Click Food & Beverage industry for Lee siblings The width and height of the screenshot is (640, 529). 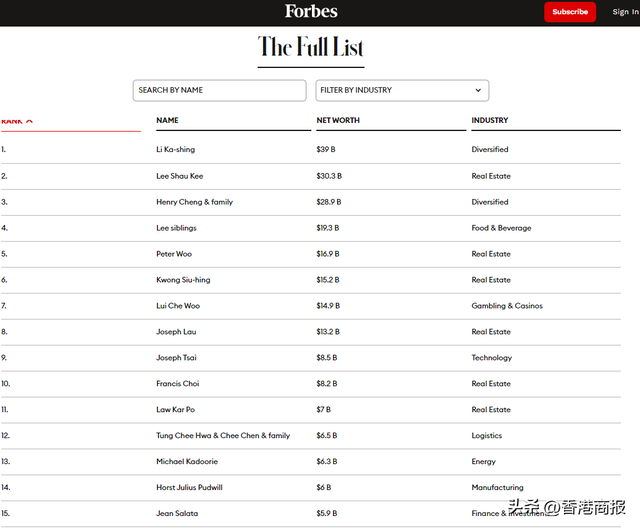(501, 228)
